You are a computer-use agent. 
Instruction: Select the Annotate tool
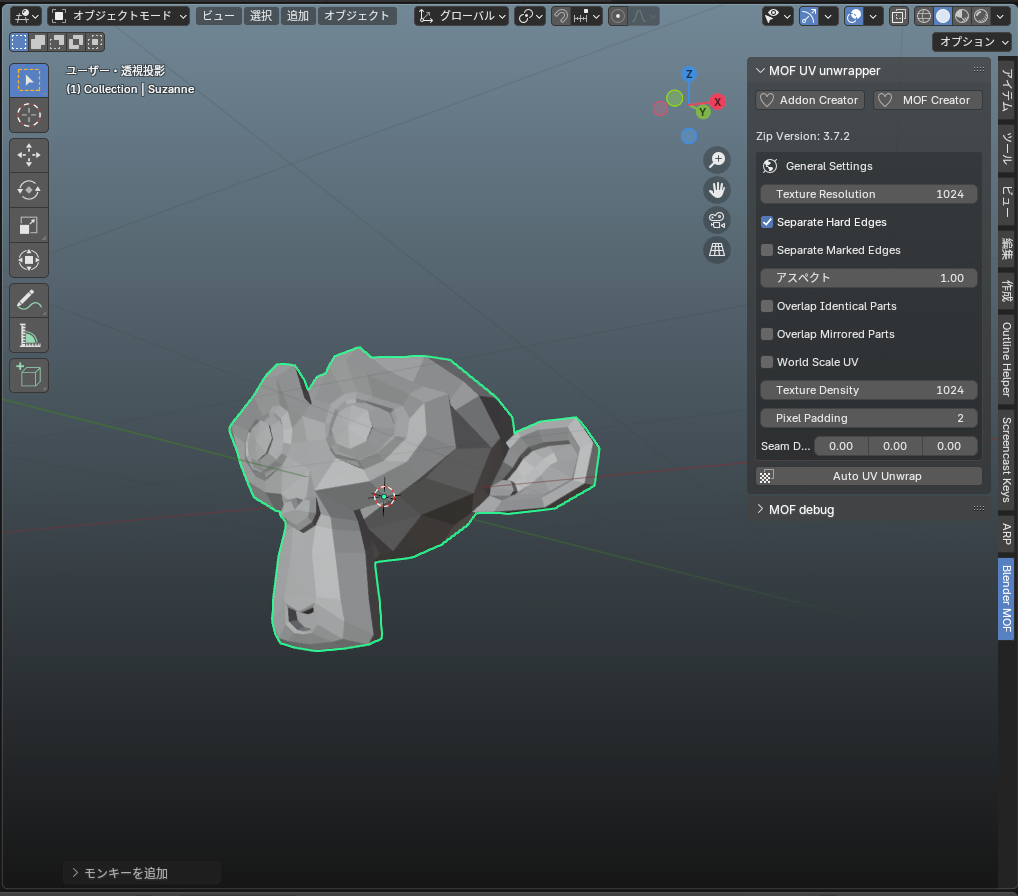point(29,301)
